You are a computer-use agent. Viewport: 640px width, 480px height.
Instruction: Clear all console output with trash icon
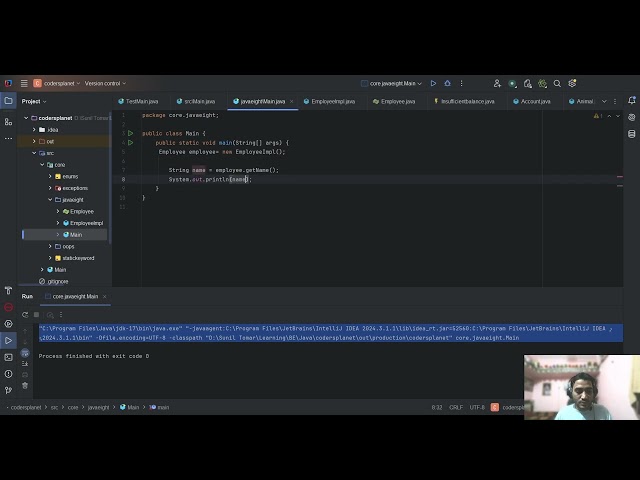(25, 385)
